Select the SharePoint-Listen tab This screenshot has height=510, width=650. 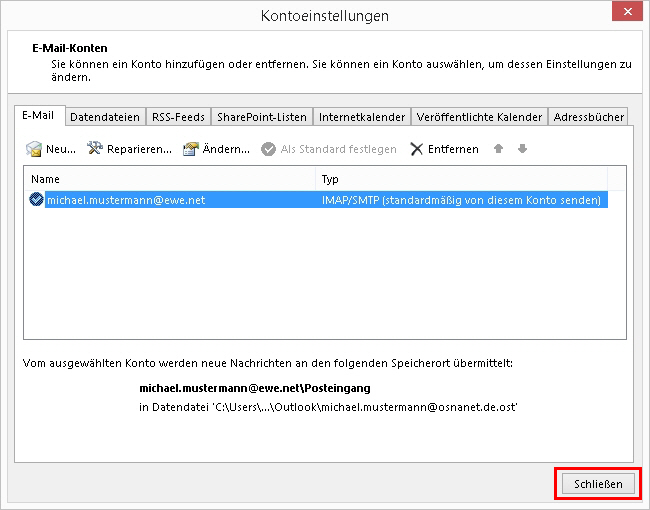pos(261,117)
